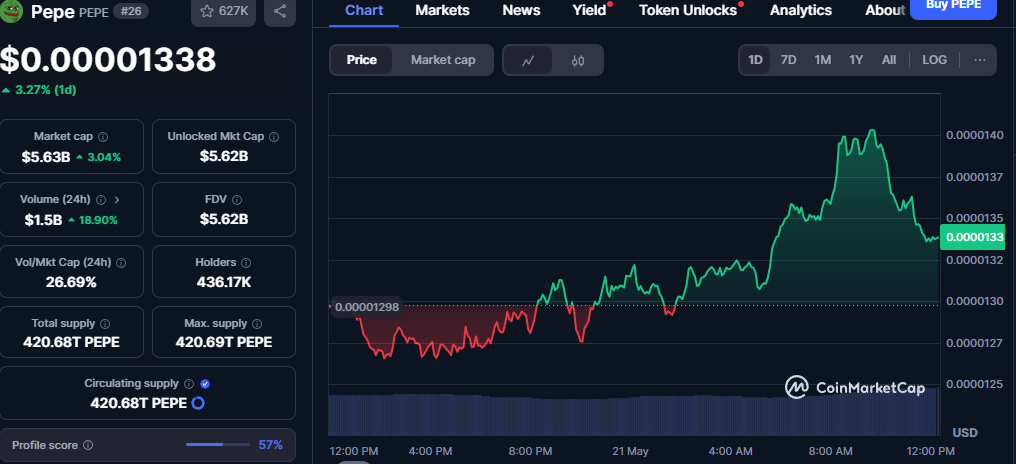Open info icon next to Total supply
The width and height of the screenshot is (1016, 464).
point(105,323)
